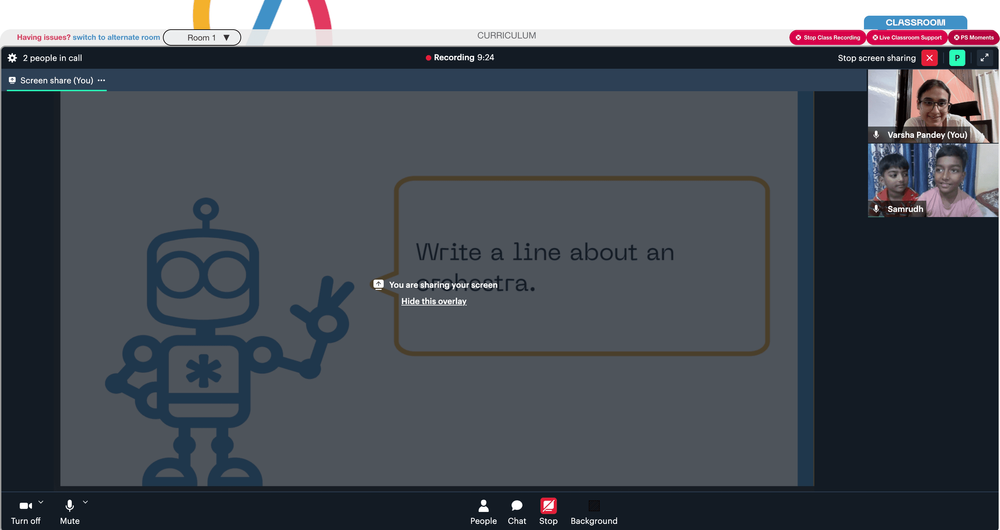This screenshot has width=1000, height=530.
Task: Stop sharing via the red Stop icon
Action: tap(548, 512)
